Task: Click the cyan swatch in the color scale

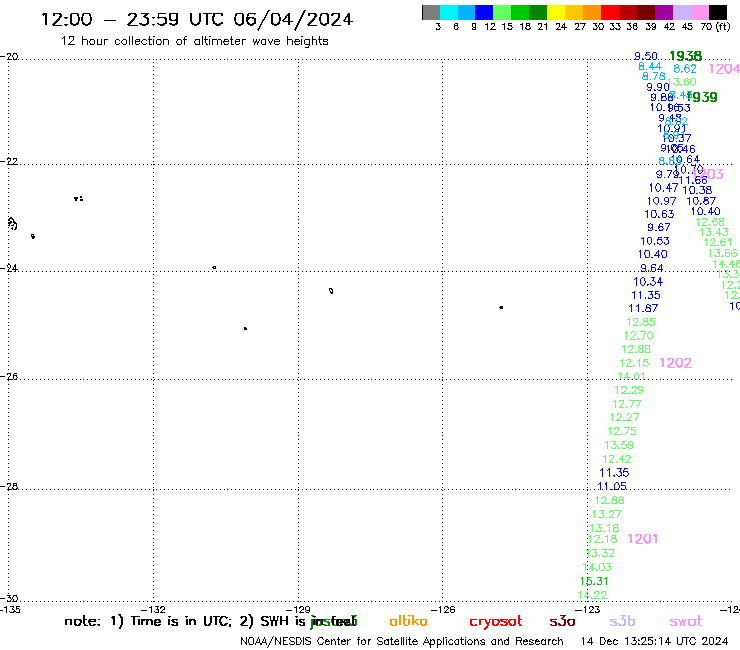Action: [449, 12]
